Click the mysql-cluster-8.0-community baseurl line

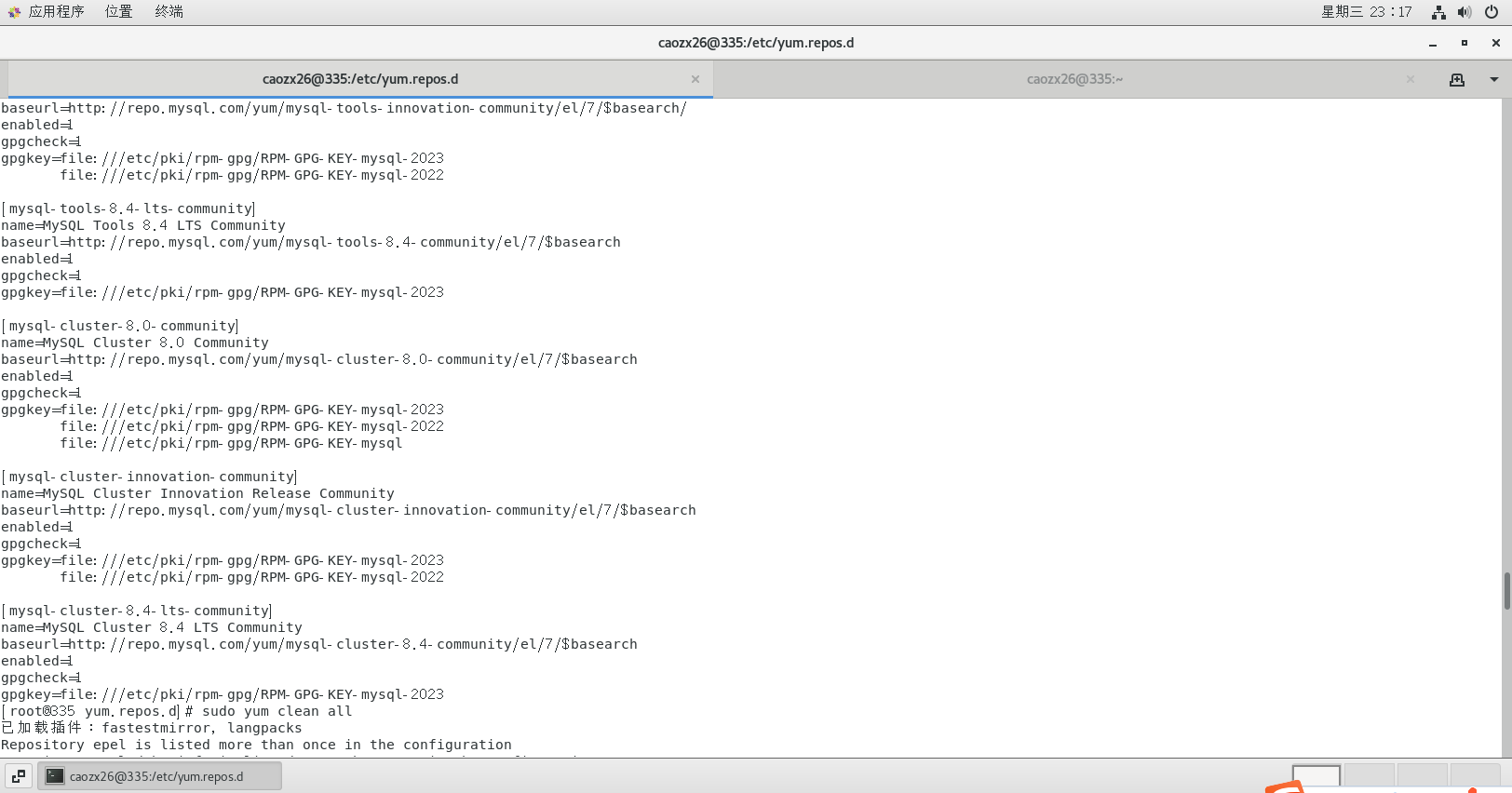[319, 359]
